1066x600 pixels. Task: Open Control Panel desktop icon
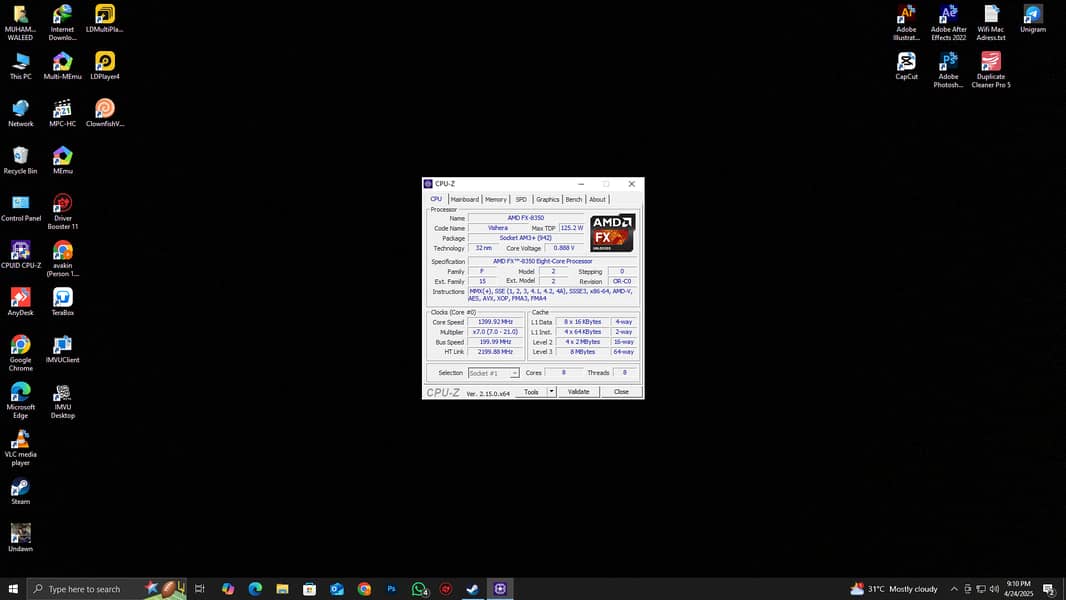20,208
